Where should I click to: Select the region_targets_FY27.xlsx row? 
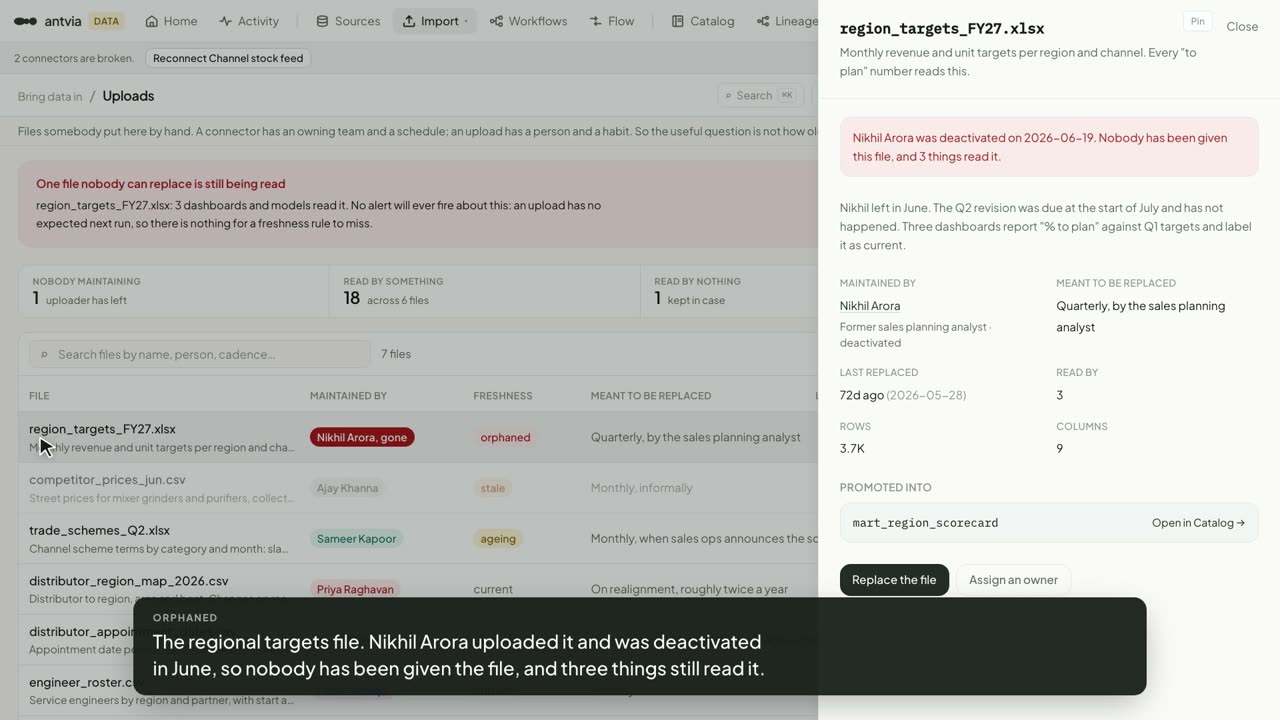point(418,437)
